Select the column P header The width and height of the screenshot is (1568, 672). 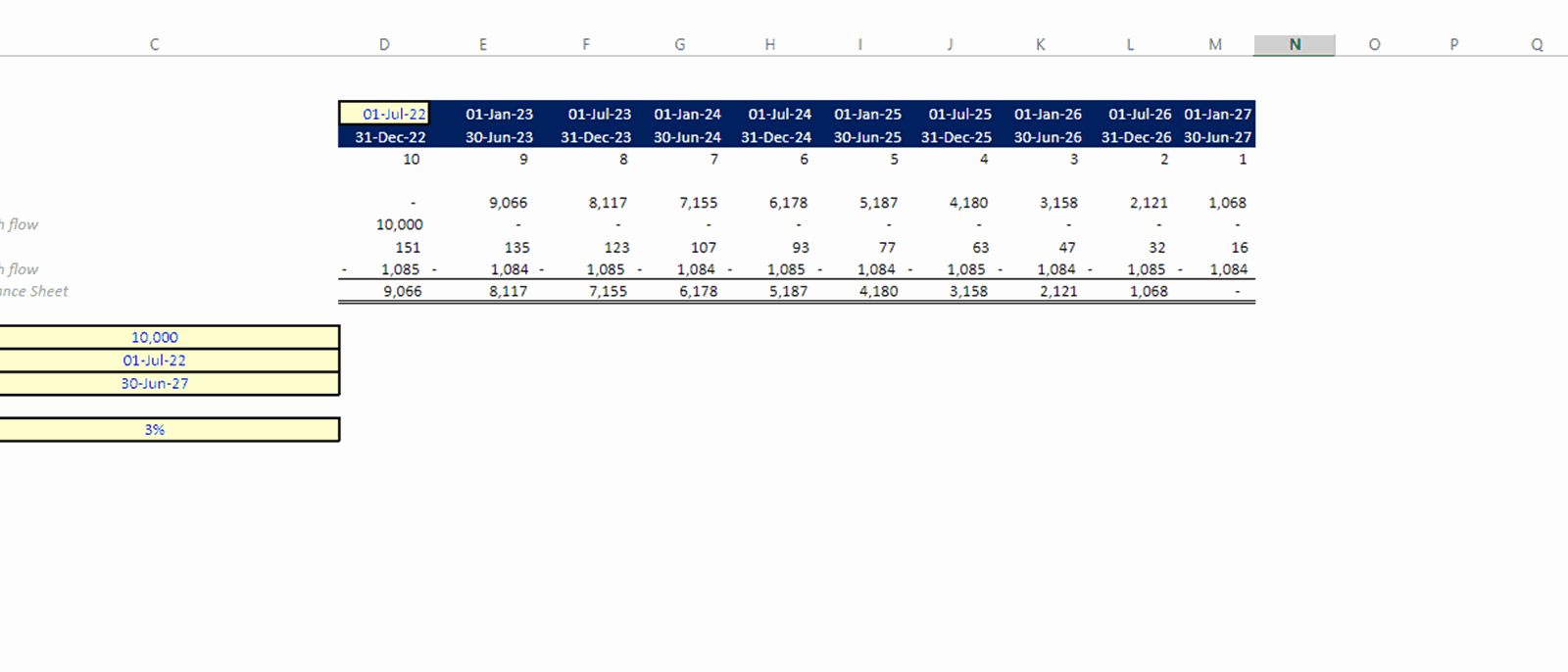pyautogui.click(x=1453, y=45)
